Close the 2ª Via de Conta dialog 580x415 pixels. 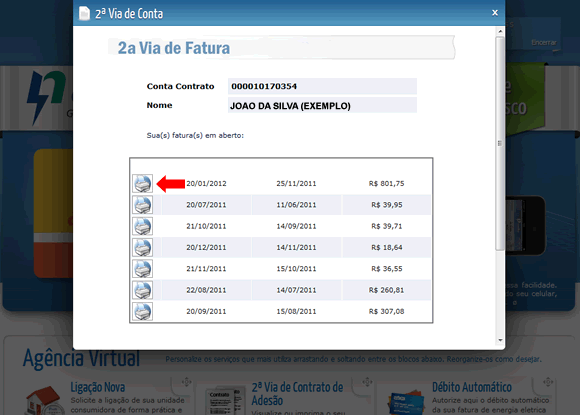pyautogui.click(x=495, y=13)
